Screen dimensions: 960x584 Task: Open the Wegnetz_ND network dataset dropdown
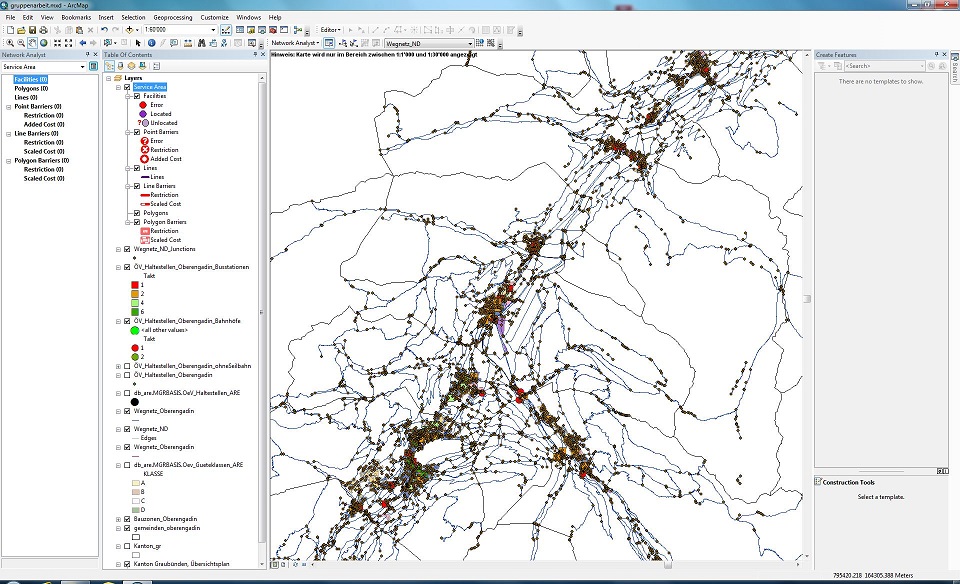469,43
